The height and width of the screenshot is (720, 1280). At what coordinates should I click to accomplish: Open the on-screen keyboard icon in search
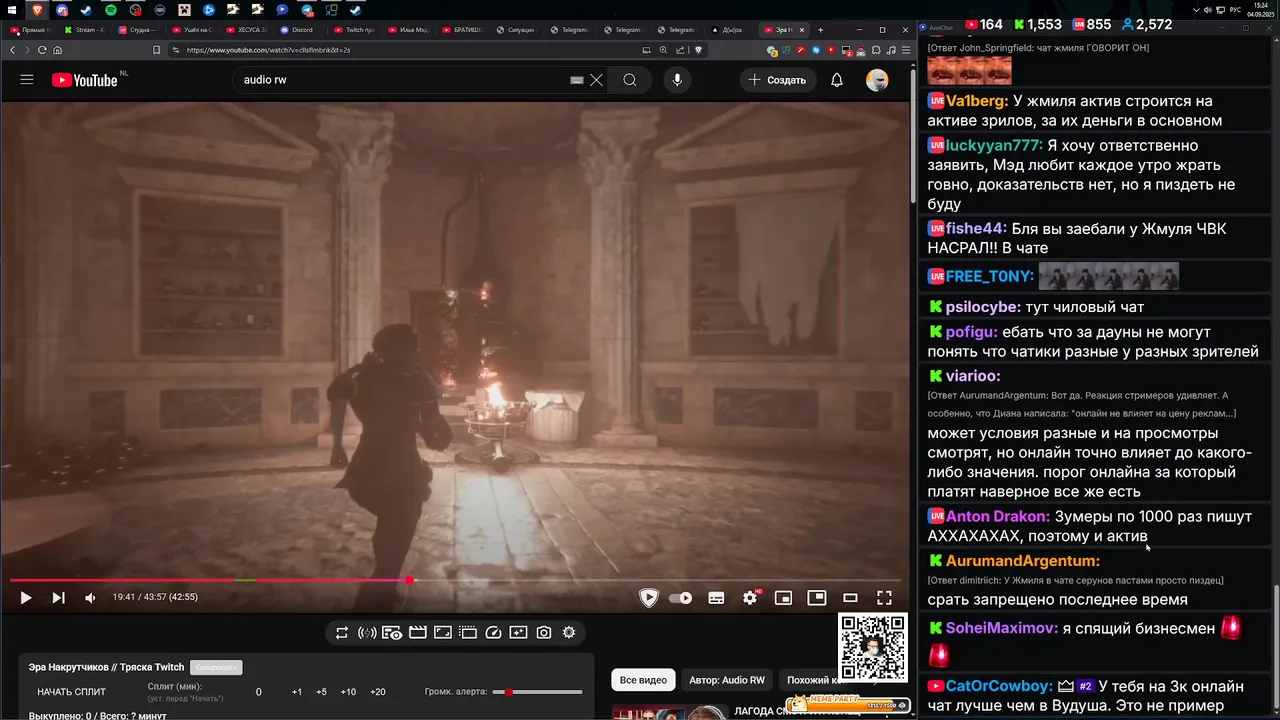[577, 80]
